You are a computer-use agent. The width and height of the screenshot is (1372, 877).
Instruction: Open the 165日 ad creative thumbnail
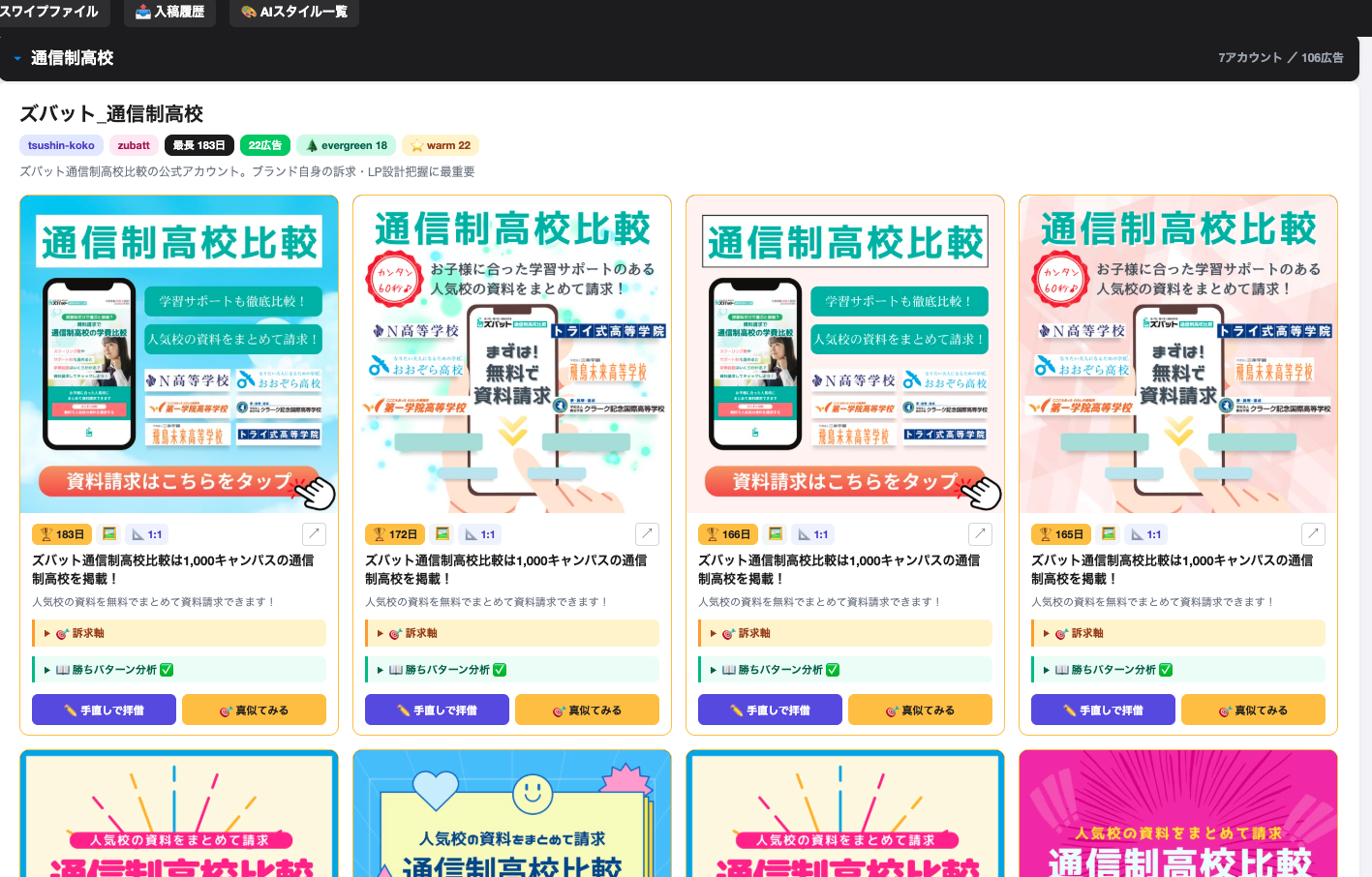click(1178, 354)
